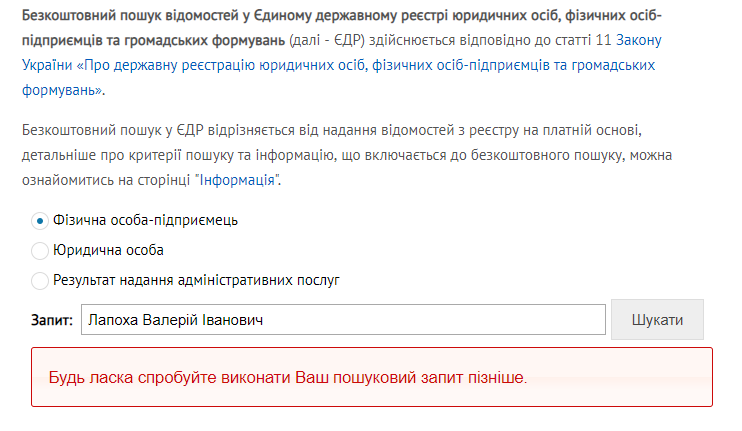Viewport: 742px width, 431px height.
Task: Click the red "Будь ласка спробуйте" error message
Action: coord(288,377)
